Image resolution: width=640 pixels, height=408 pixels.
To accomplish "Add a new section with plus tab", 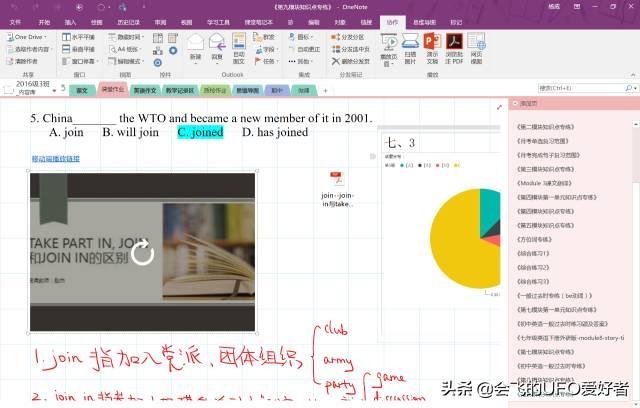I will coord(325,91).
